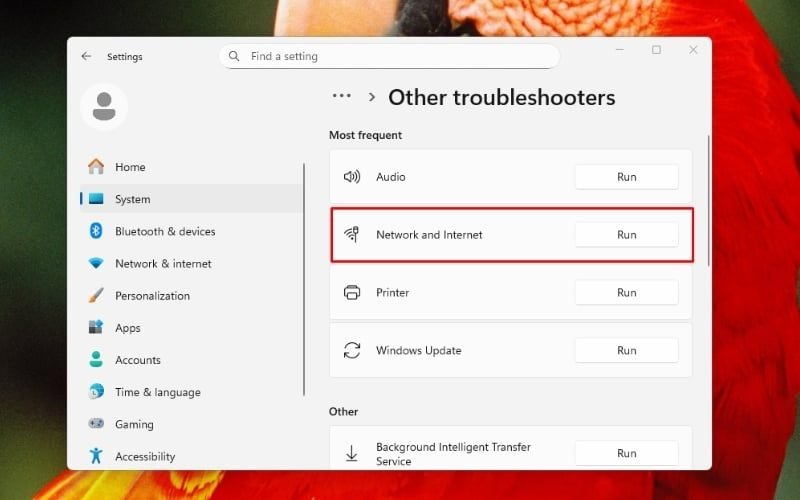Click the Other section label
The height and width of the screenshot is (500, 800).
tap(343, 411)
